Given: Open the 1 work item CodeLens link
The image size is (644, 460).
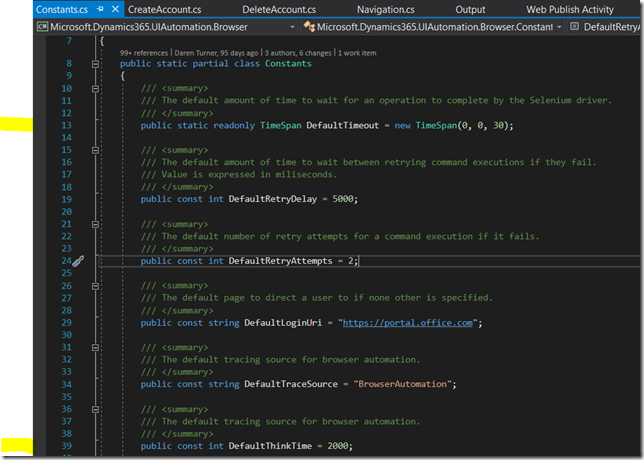Looking at the screenshot, I should pyautogui.click(x=357, y=53).
